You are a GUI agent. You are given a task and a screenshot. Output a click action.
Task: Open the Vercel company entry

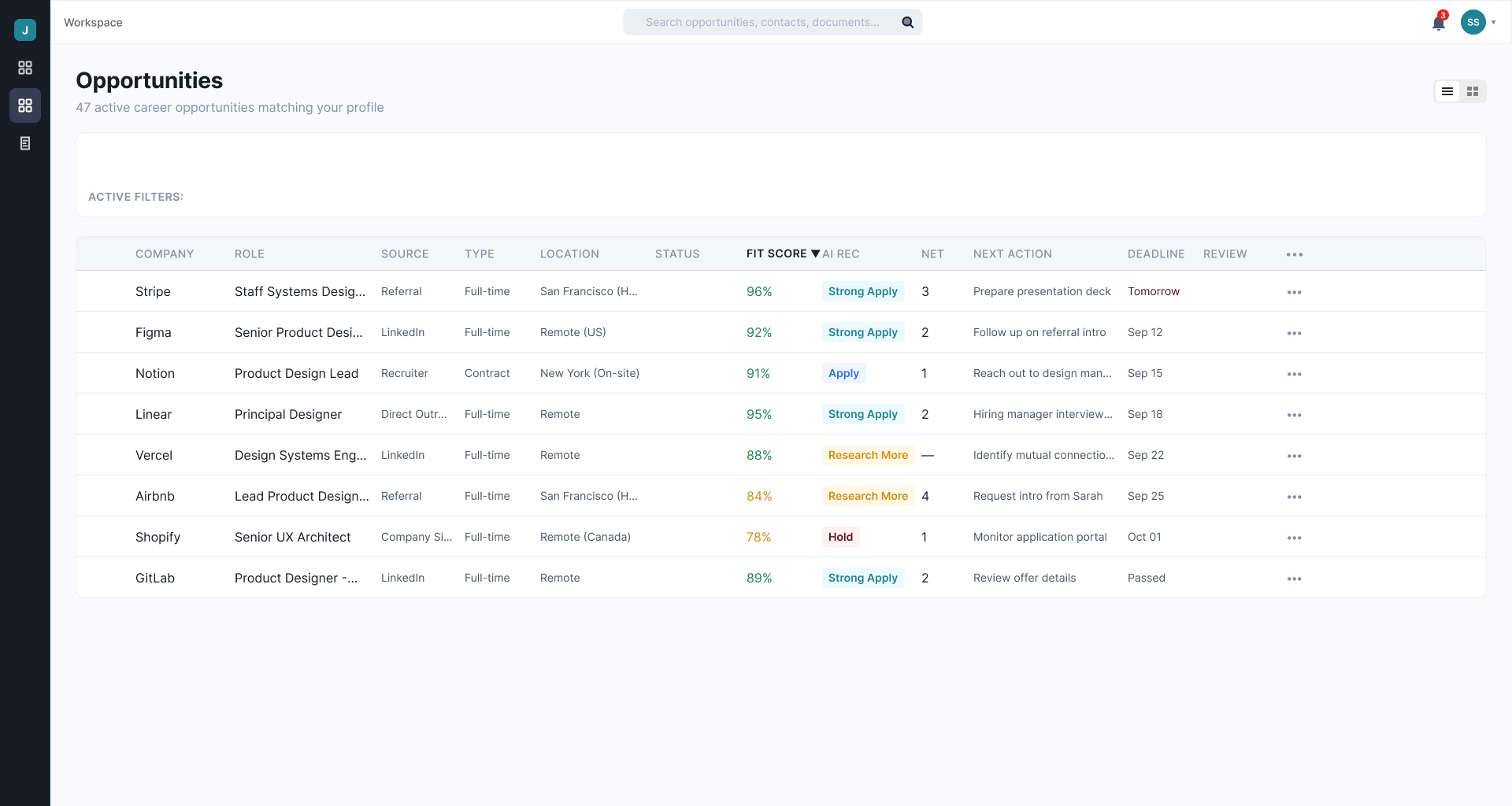(x=154, y=455)
